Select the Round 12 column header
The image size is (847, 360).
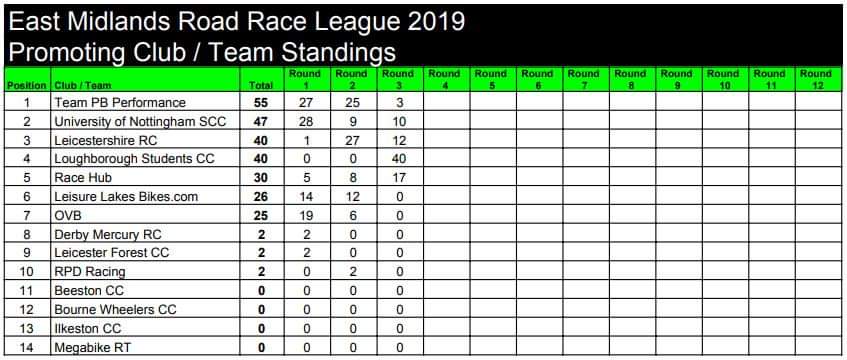coord(817,79)
